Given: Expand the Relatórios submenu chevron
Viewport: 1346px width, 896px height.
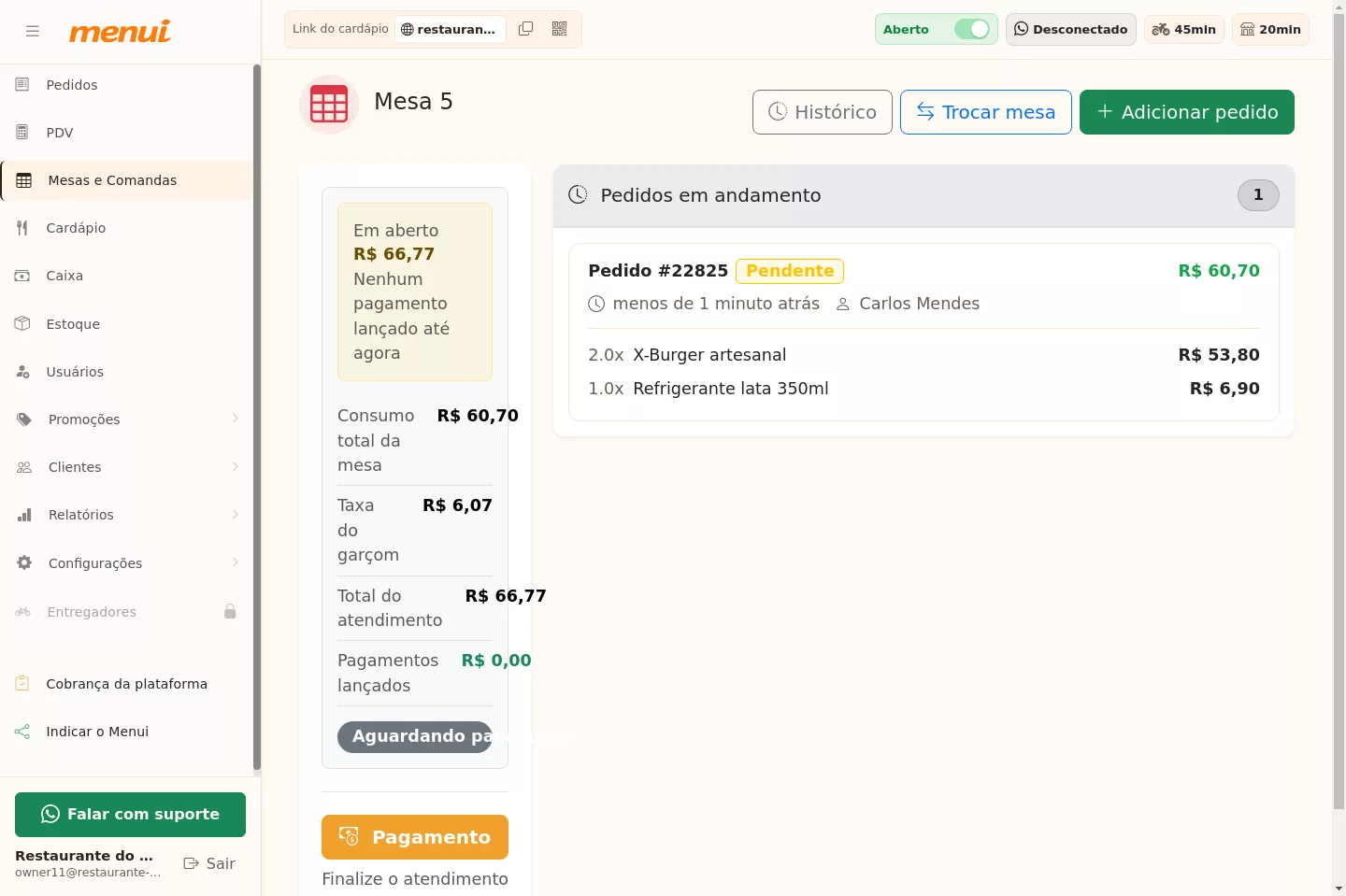Looking at the screenshot, I should (236, 514).
